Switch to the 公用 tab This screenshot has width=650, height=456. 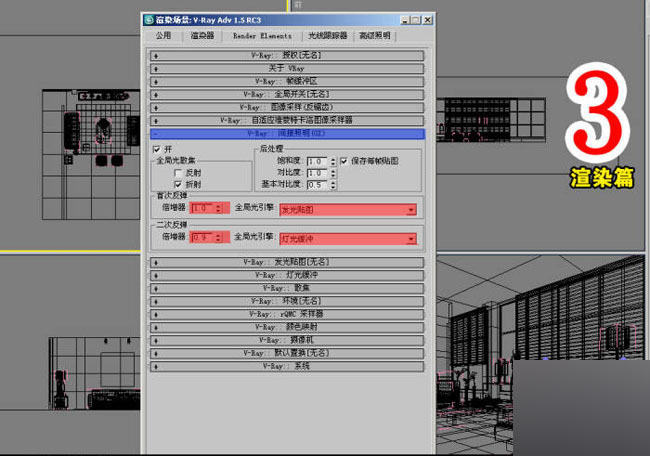pos(163,36)
